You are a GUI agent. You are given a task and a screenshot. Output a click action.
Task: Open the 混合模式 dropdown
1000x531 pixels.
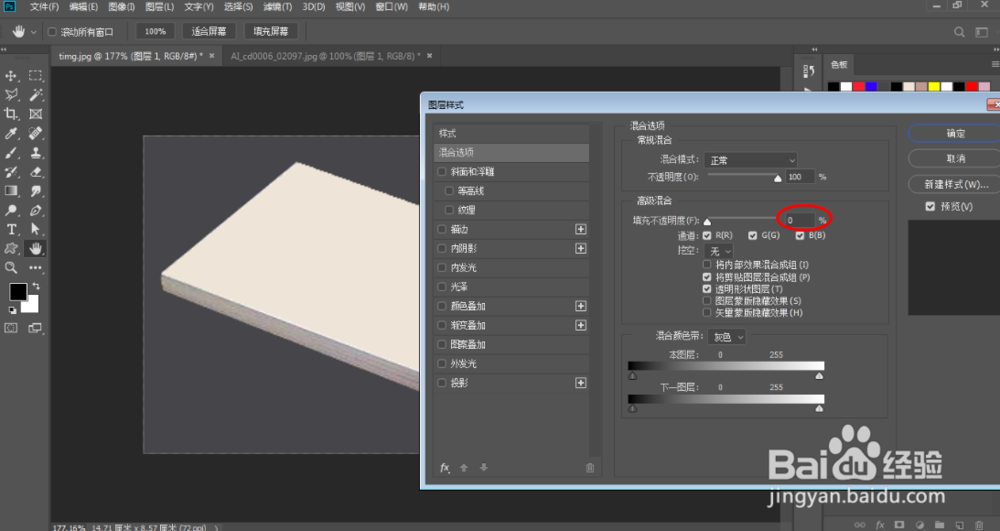pos(751,160)
